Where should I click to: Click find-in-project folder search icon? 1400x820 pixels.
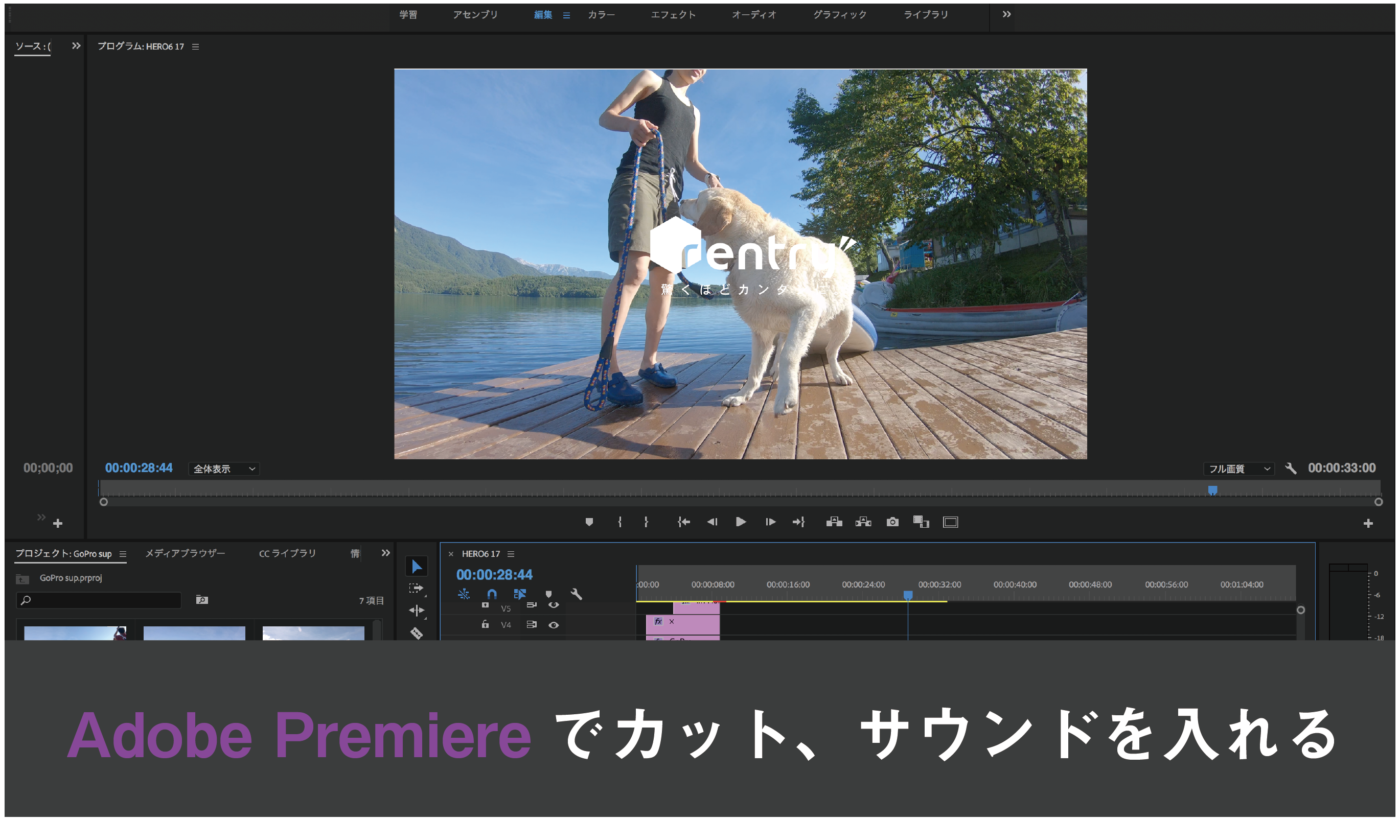pyautogui.click(x=202, y=600)
